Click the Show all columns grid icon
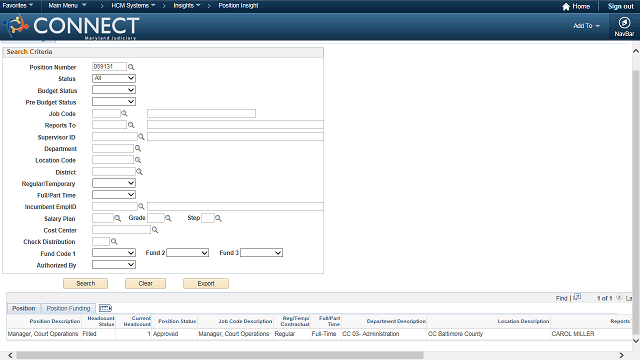This screenshot has width=640, height=360. [105, 308]
